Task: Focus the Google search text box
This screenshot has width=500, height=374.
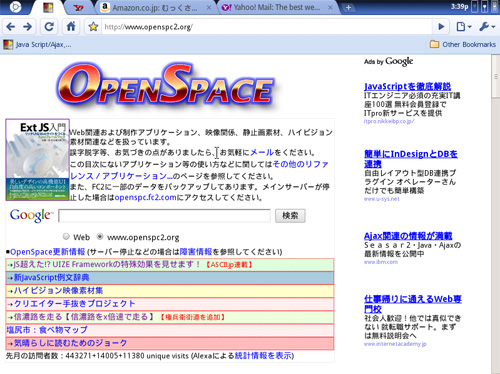Action: tap(164, 216)
